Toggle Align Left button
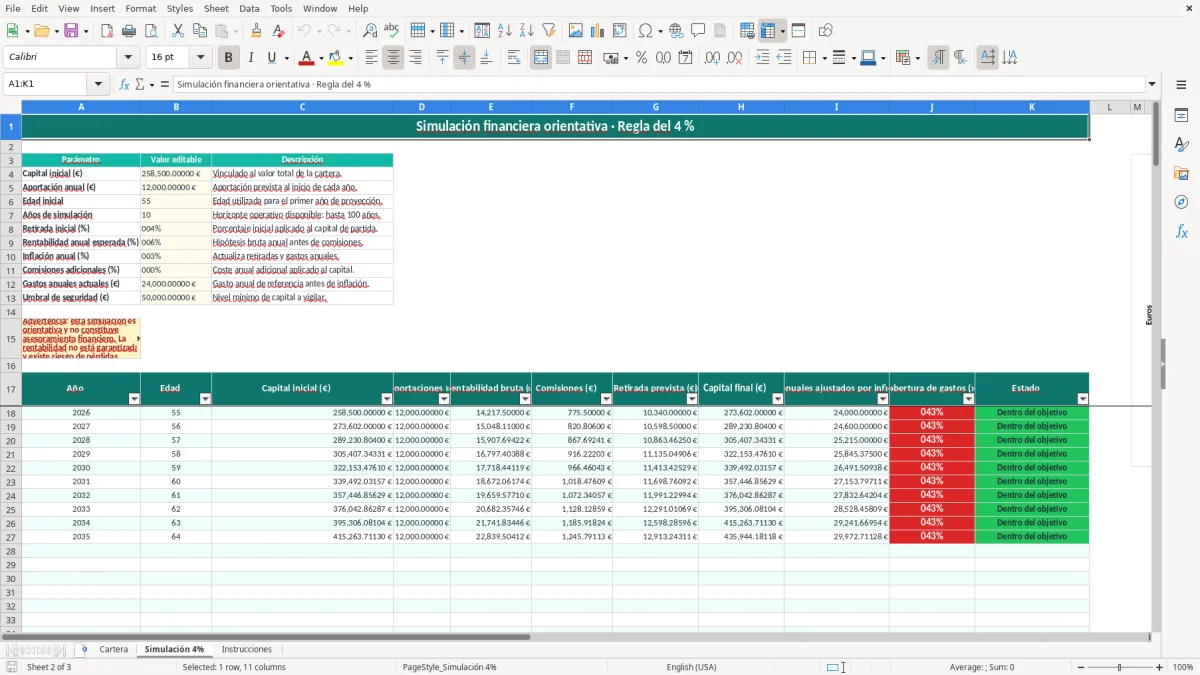The image size is (1200, 675). 371,58
